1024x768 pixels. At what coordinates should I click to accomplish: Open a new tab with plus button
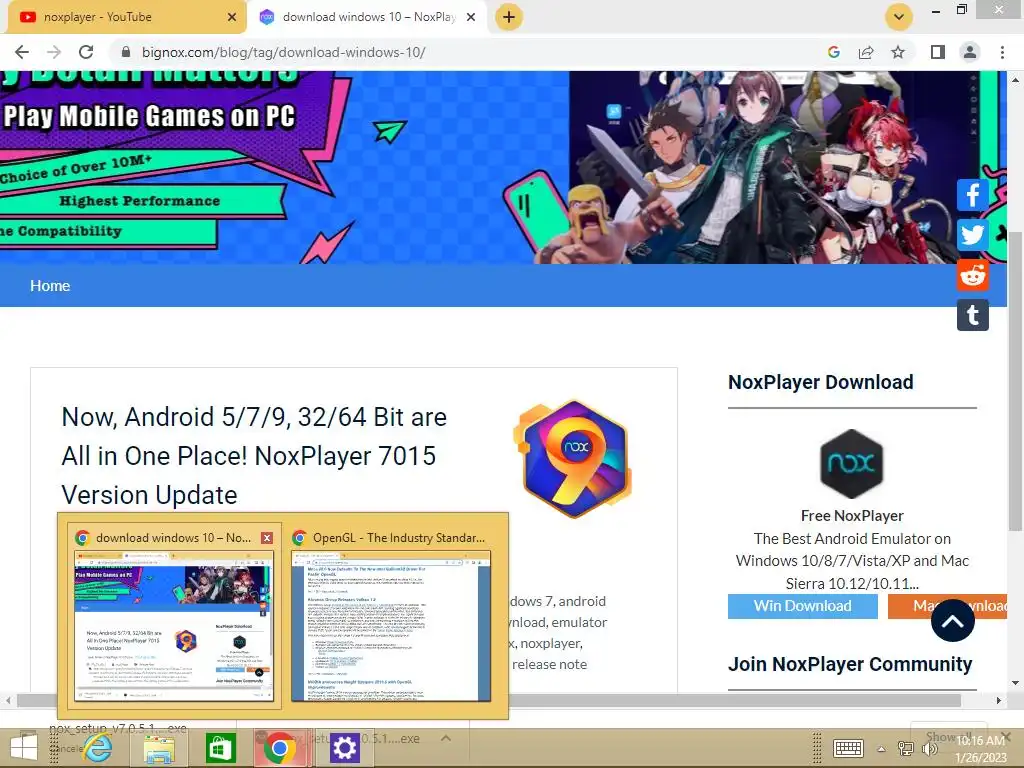coord(509,17)
